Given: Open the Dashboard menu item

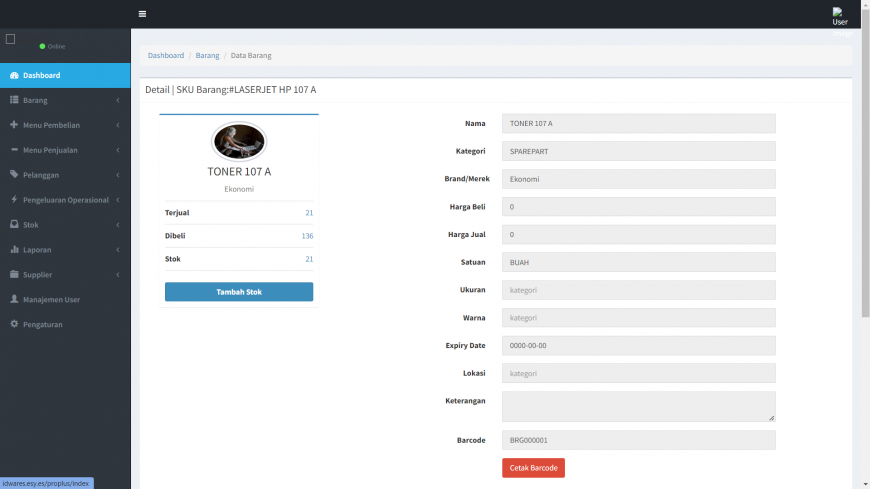Looking at the screenshot, I should tap(65, 75).
